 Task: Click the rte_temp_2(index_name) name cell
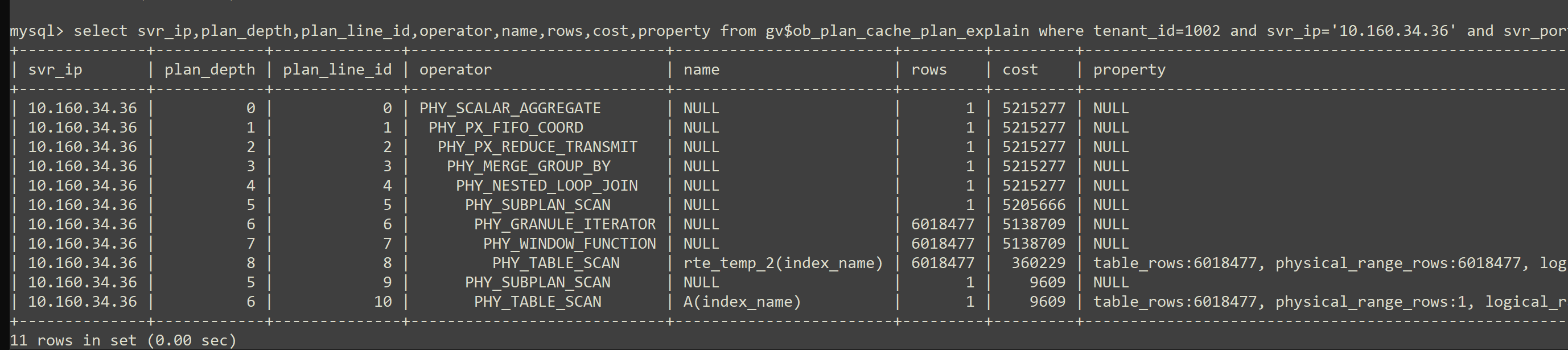(x=783, y=263)
